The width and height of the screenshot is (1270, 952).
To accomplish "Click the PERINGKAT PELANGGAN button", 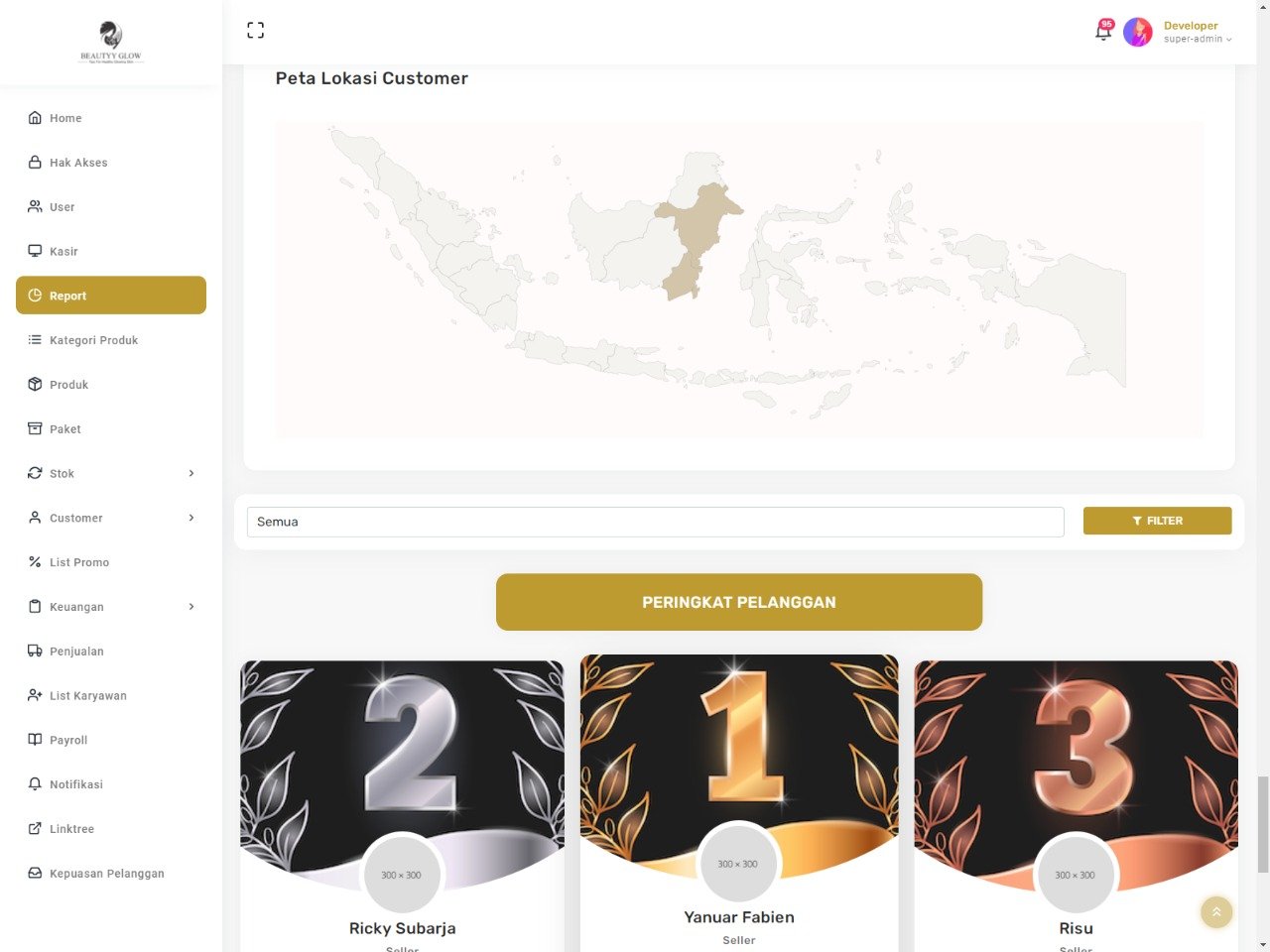I will (739, 602).
